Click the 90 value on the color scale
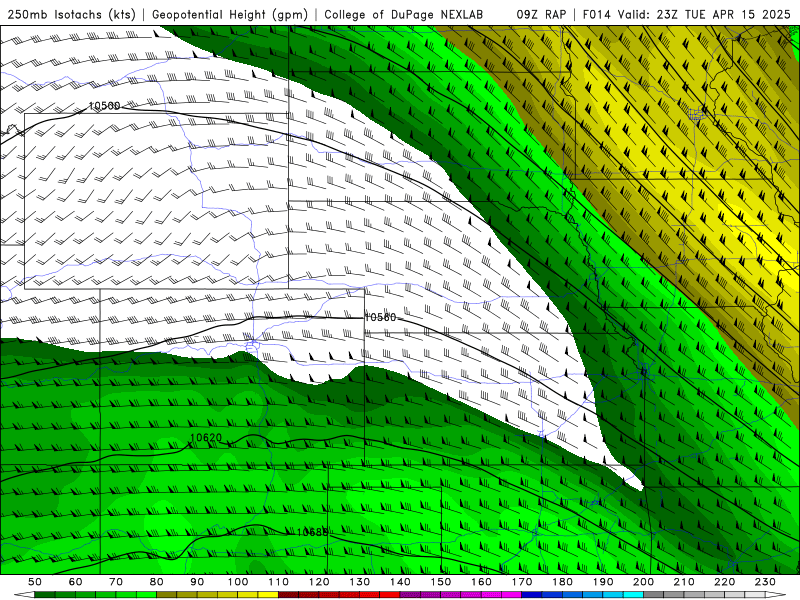The height and width of the screenshot is (600, 800). [x=197, y=582]
